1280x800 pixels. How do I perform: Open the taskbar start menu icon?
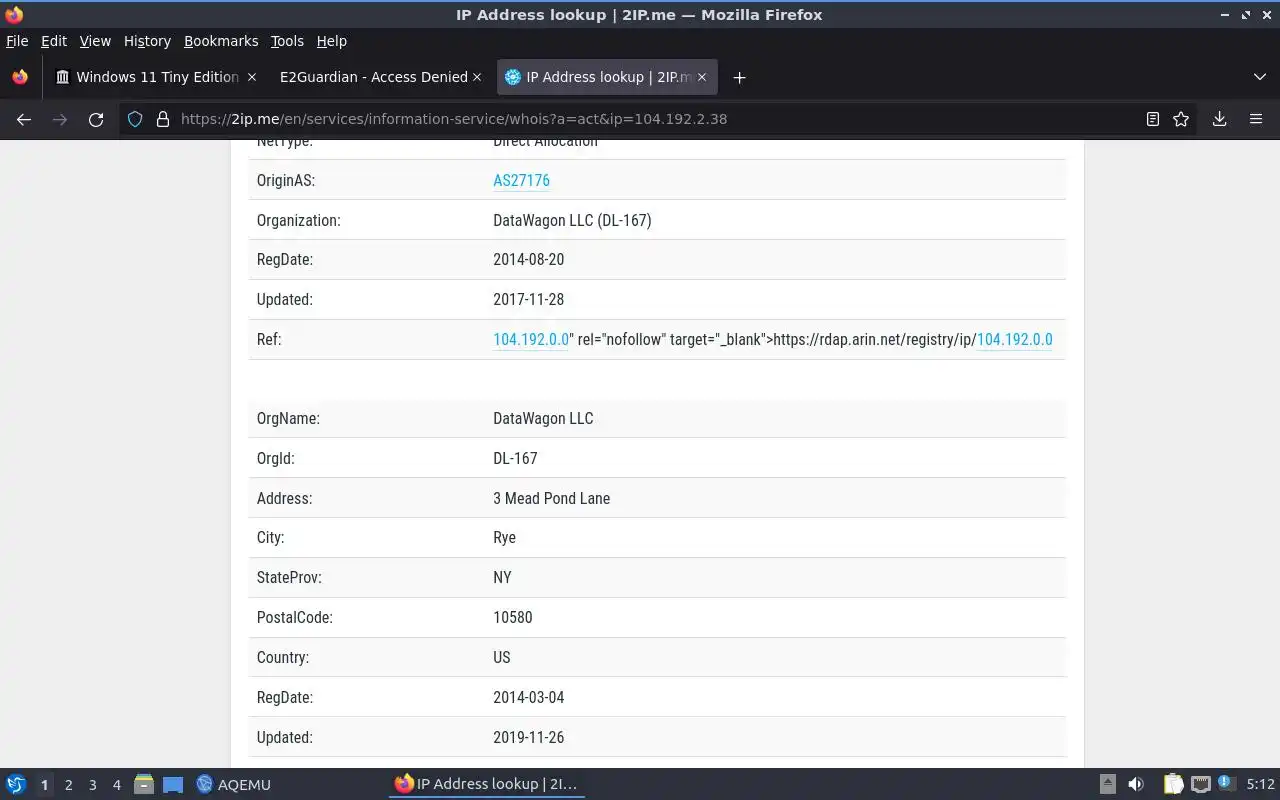click(16, 784)
